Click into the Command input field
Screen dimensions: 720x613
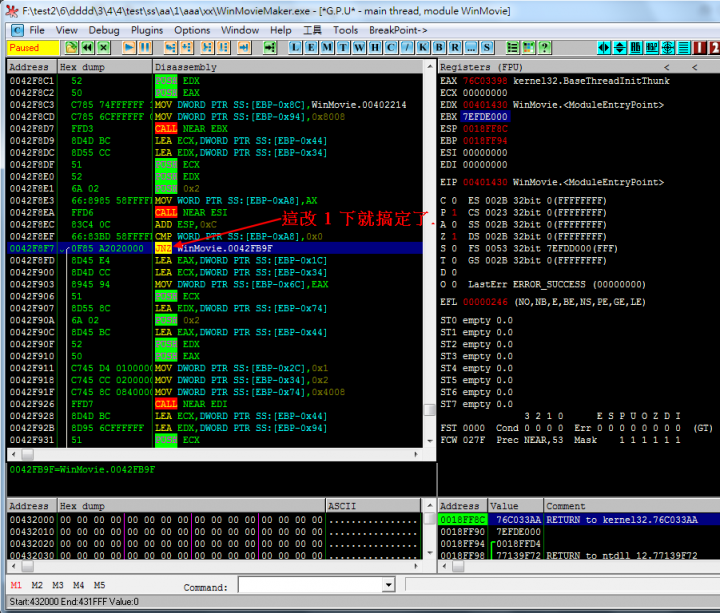click(310, 585)
